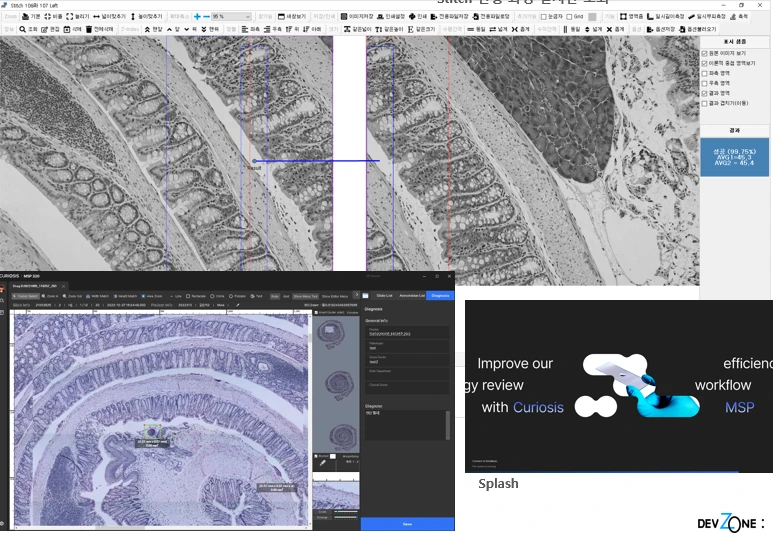The image size is (773, 534).
Task: Click 전용파일저장 (save dedicated file)
Action: (x=450, y=16)
